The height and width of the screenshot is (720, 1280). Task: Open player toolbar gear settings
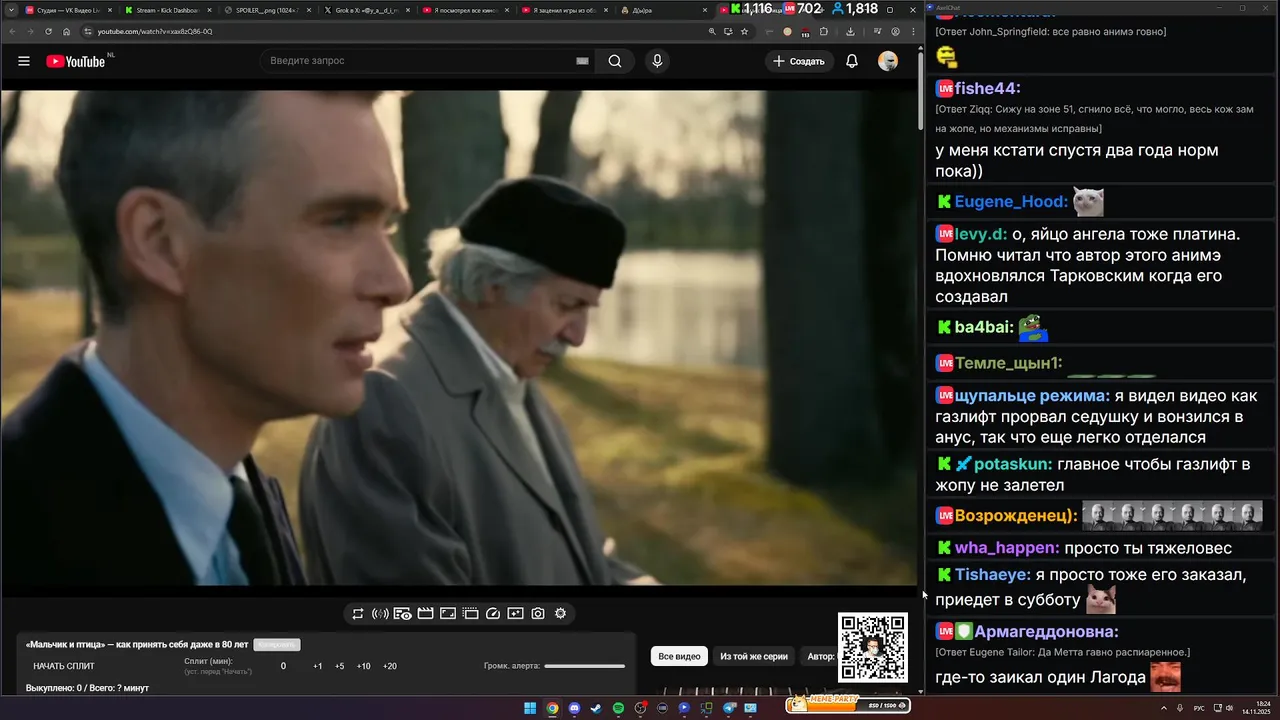tap(561, 614)
